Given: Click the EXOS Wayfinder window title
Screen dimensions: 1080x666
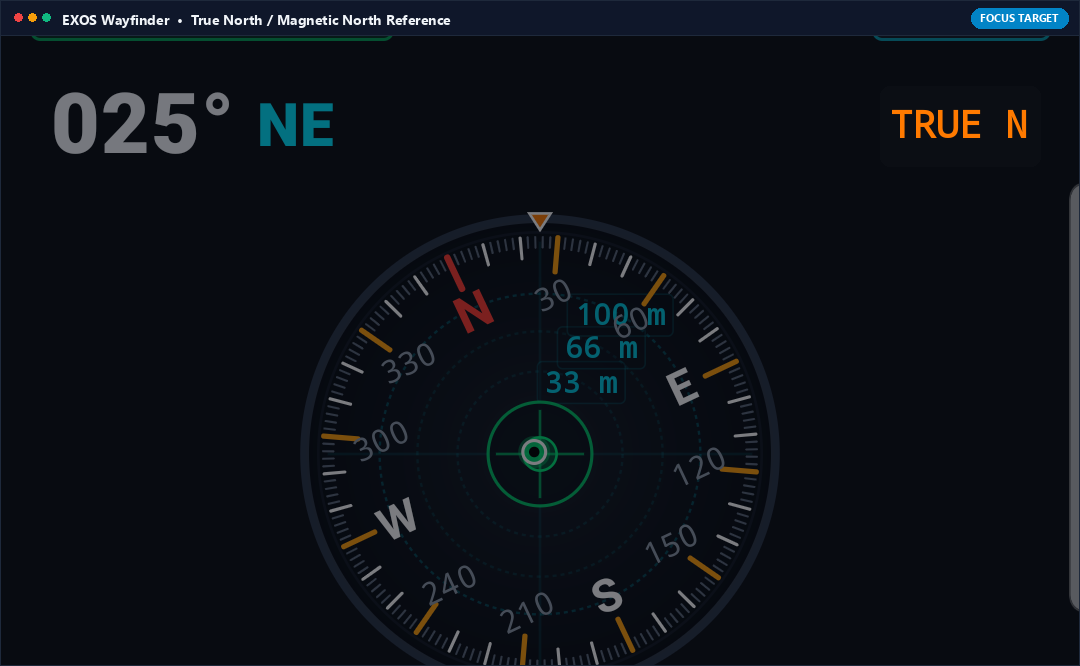Looking at the screenshot, I should pyautogui.click(x=256, y=20).
